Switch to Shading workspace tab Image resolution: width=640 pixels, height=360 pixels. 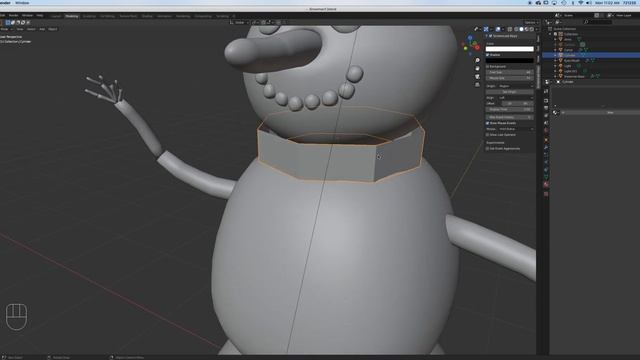(x=147, y=16)
